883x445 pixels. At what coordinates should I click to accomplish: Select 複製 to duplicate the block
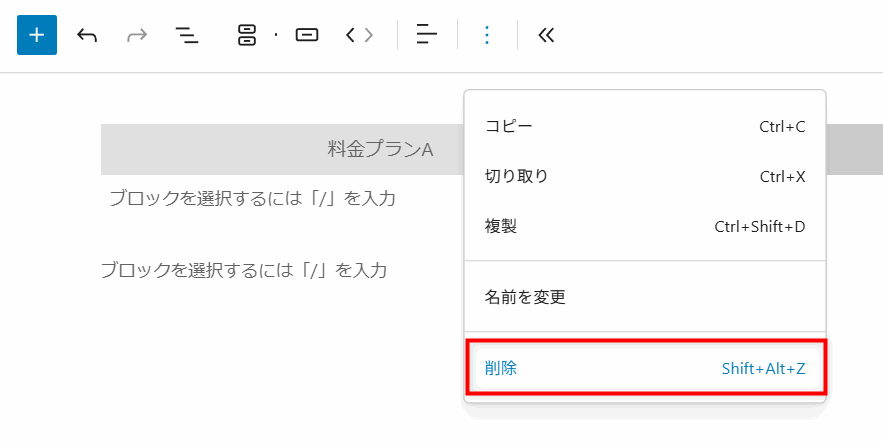tap(645, 226)
